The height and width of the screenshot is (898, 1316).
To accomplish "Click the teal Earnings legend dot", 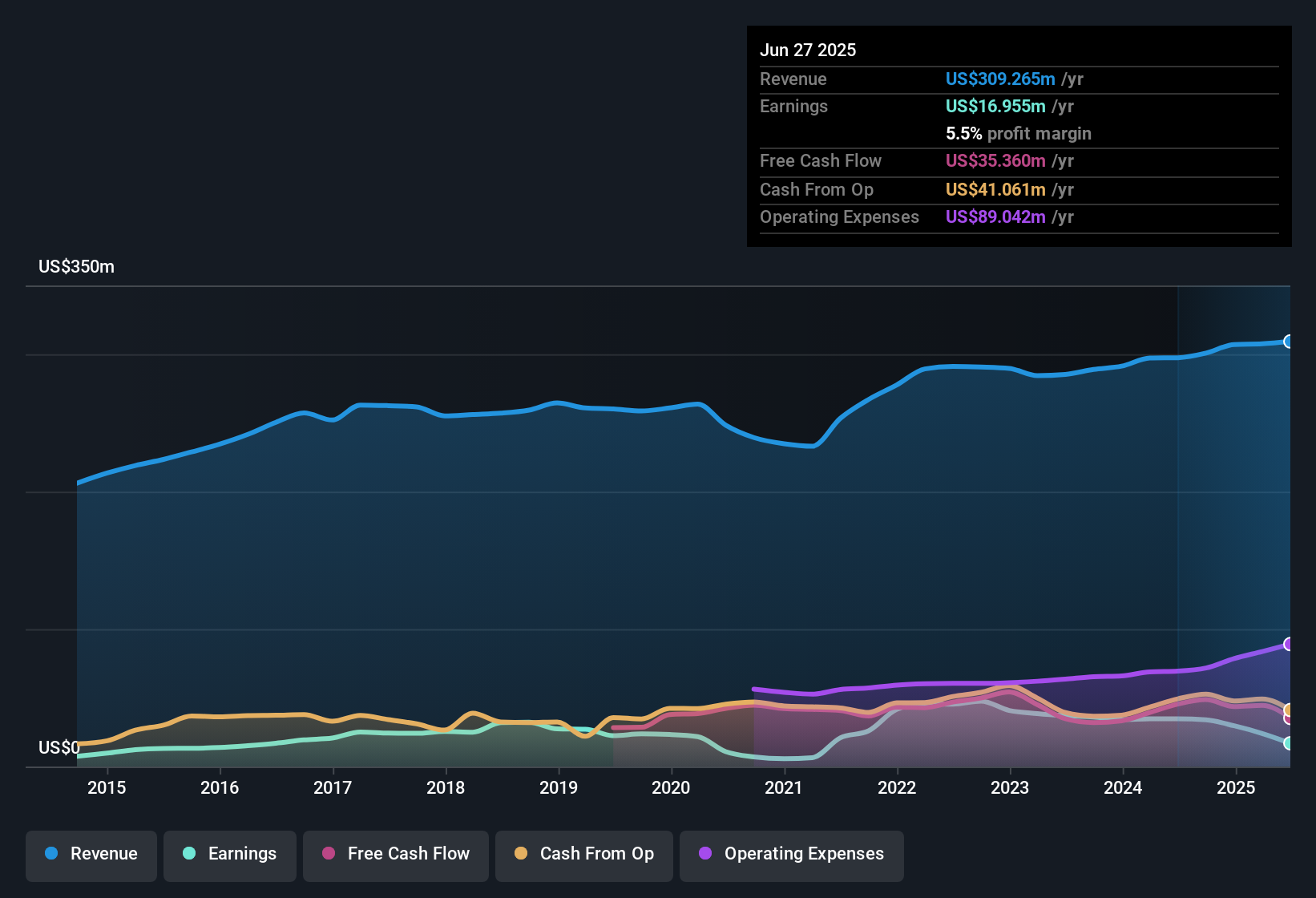I will [189, 853].
